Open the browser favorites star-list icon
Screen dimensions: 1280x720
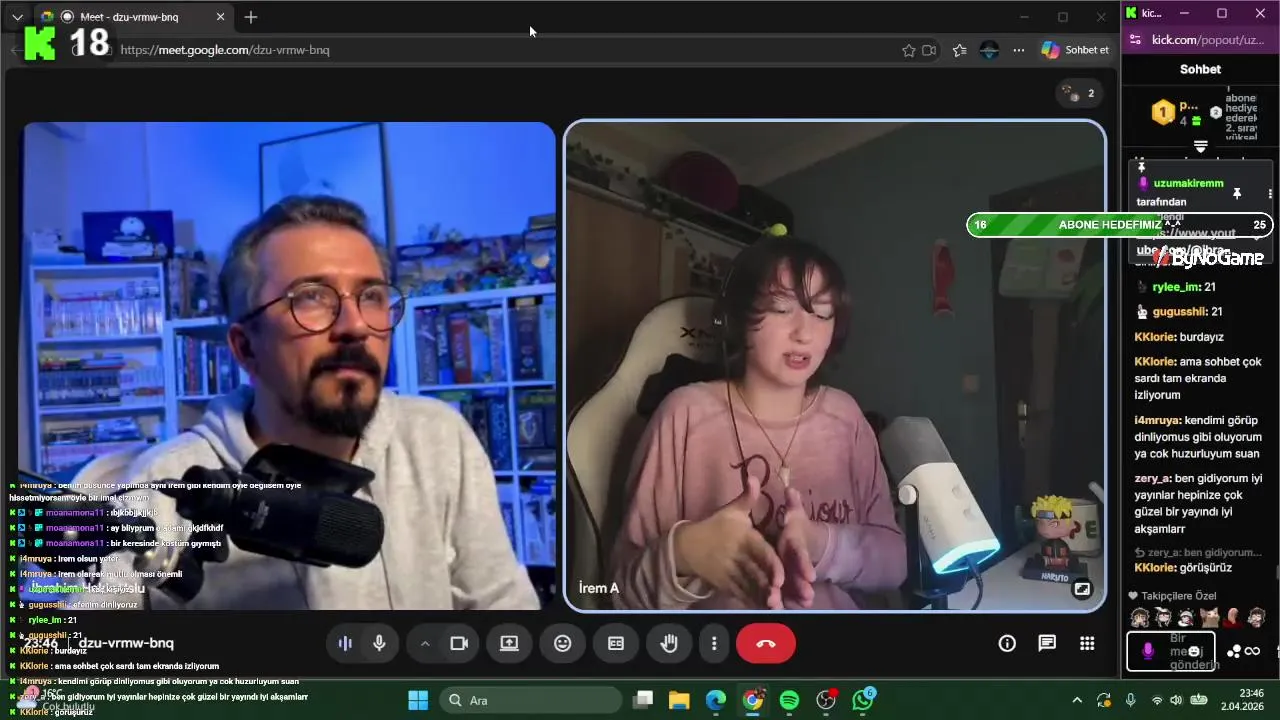pos(960,50)
